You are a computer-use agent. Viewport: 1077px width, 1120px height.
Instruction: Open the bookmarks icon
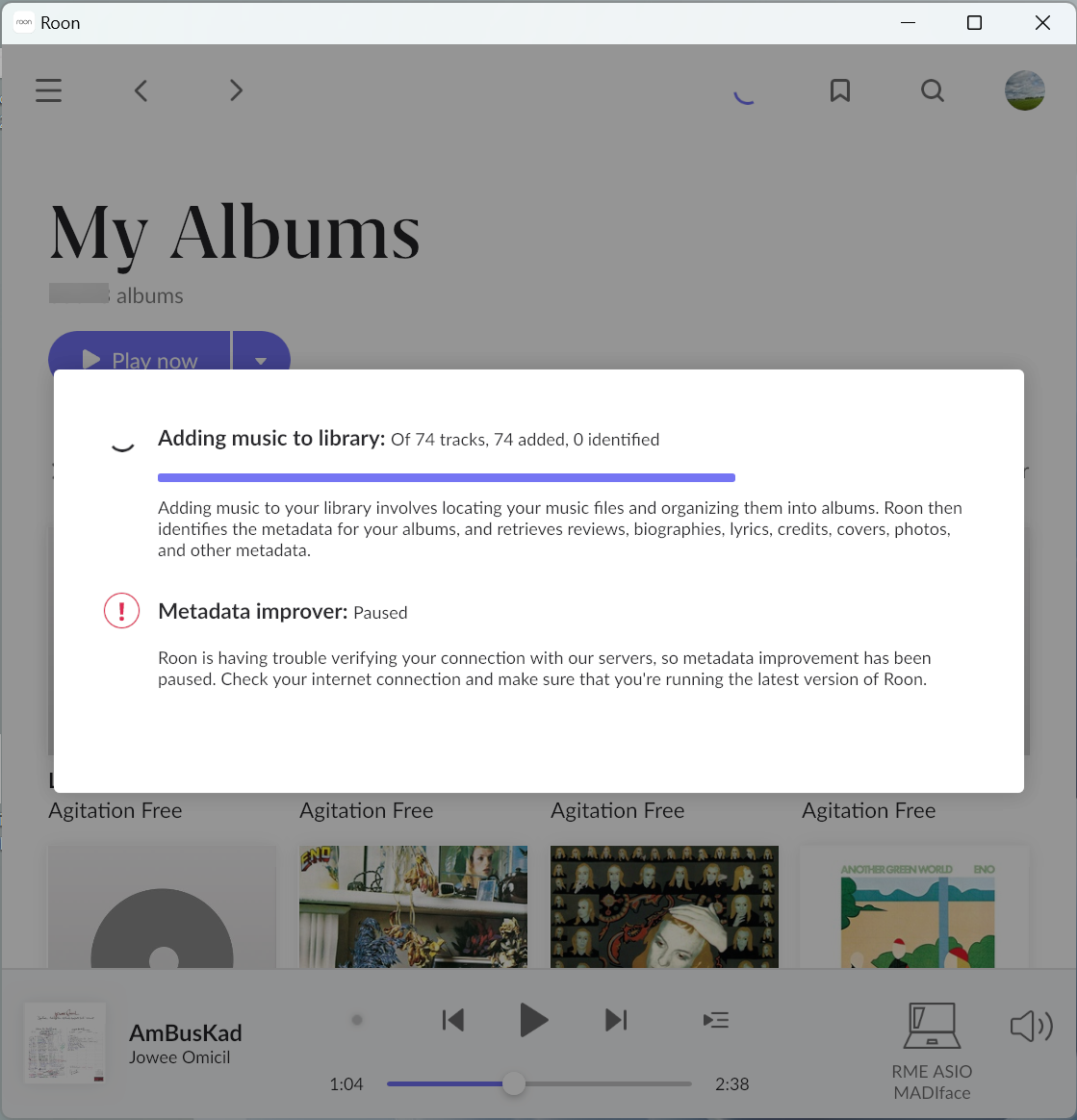click(840, 90)
